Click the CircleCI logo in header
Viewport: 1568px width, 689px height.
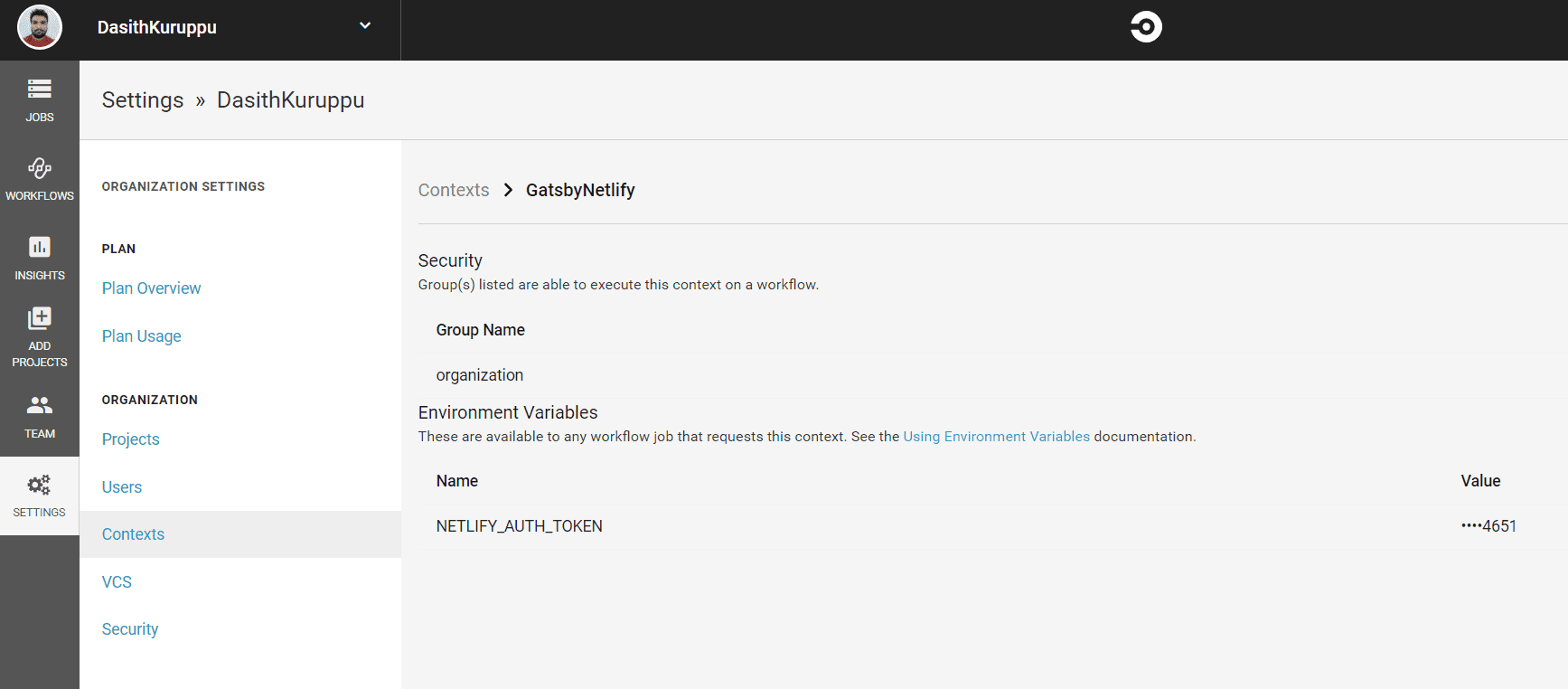pyautogui.click(x=1146, y=26)
